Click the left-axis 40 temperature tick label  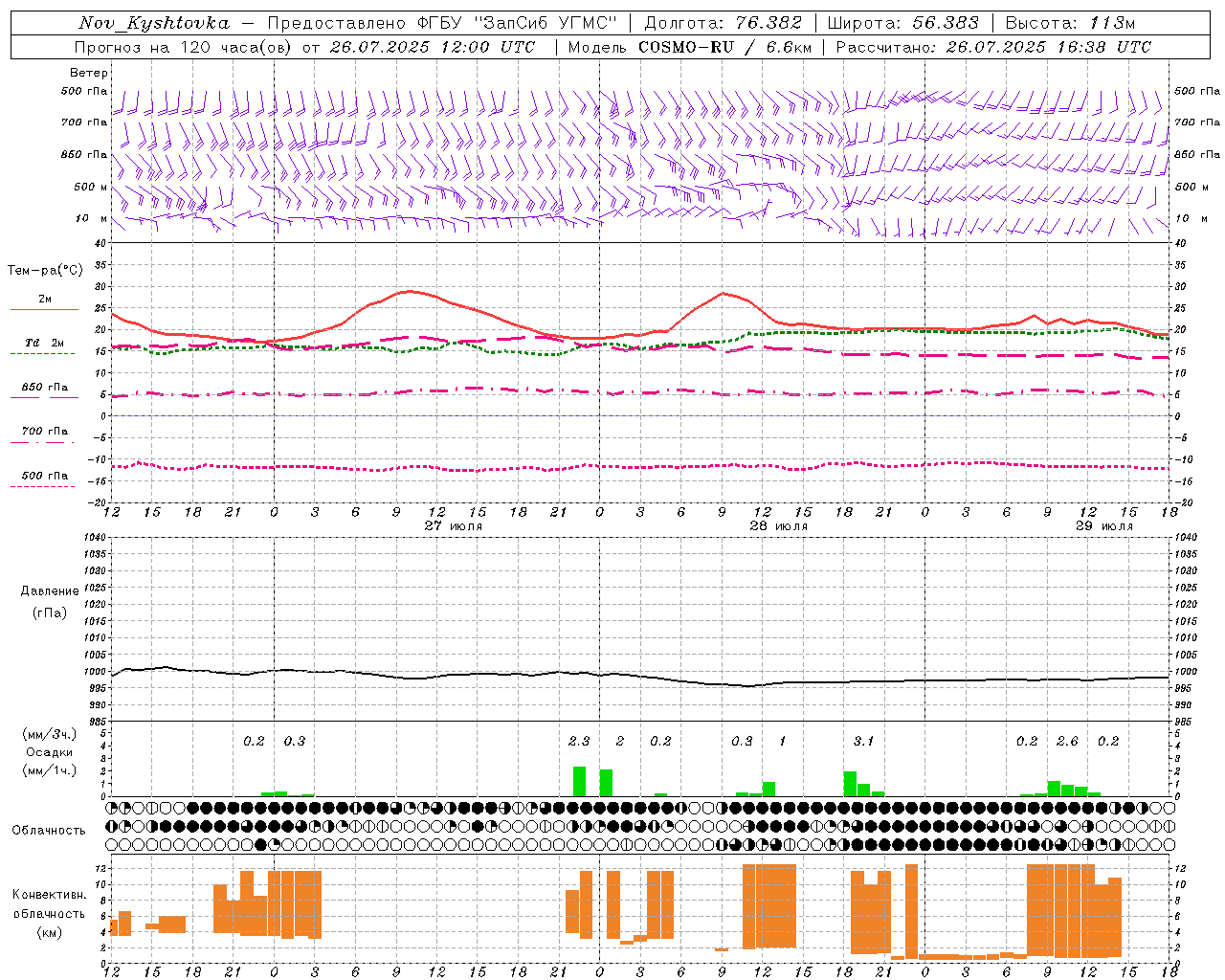[100, 243]
